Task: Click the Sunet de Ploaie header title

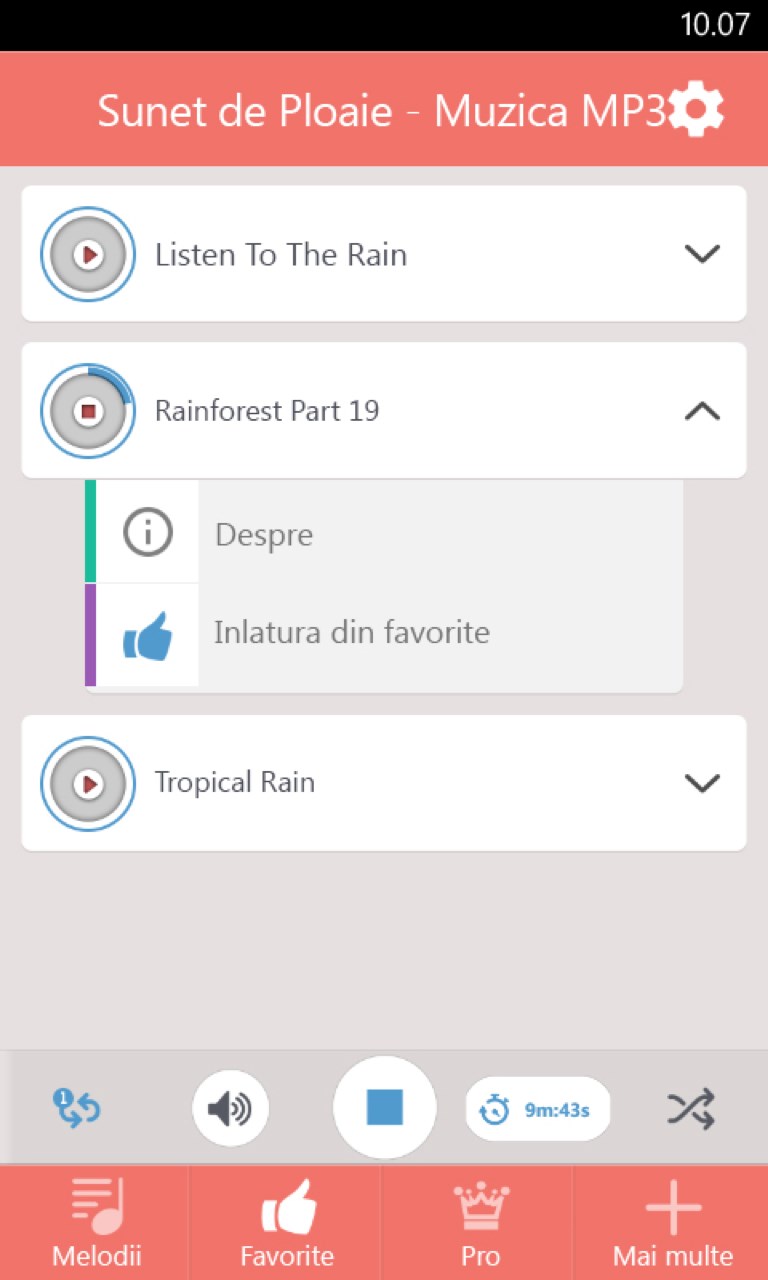Action: coord(382,111)
